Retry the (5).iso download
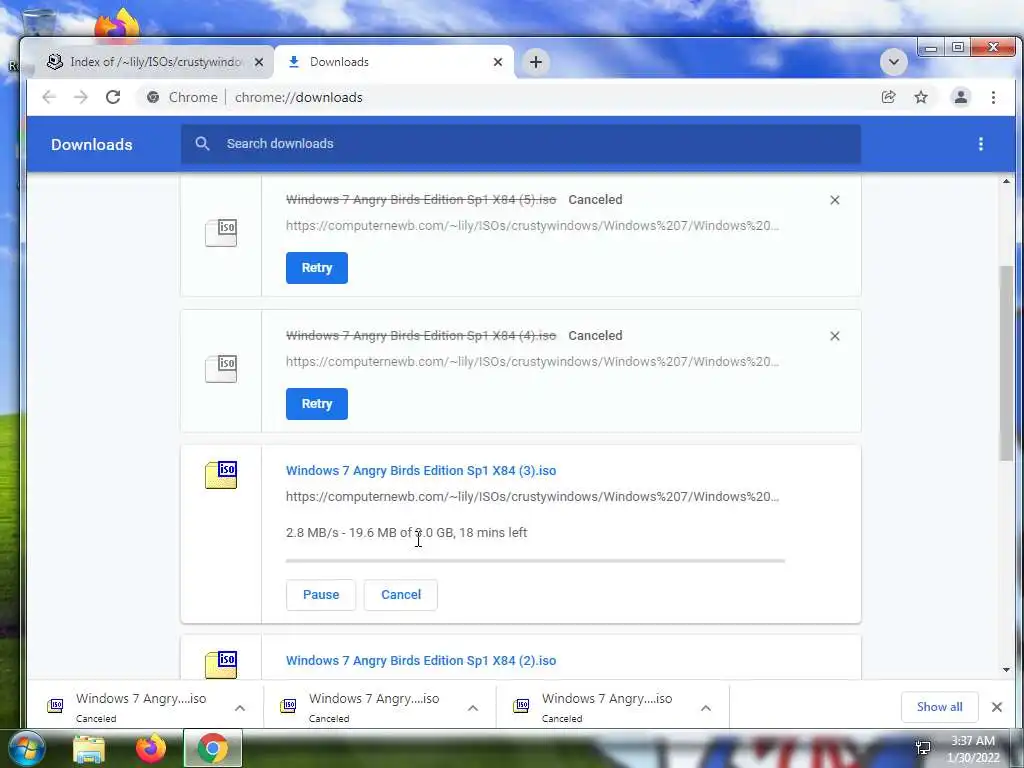1024x768 pixels. click(317, 268)
